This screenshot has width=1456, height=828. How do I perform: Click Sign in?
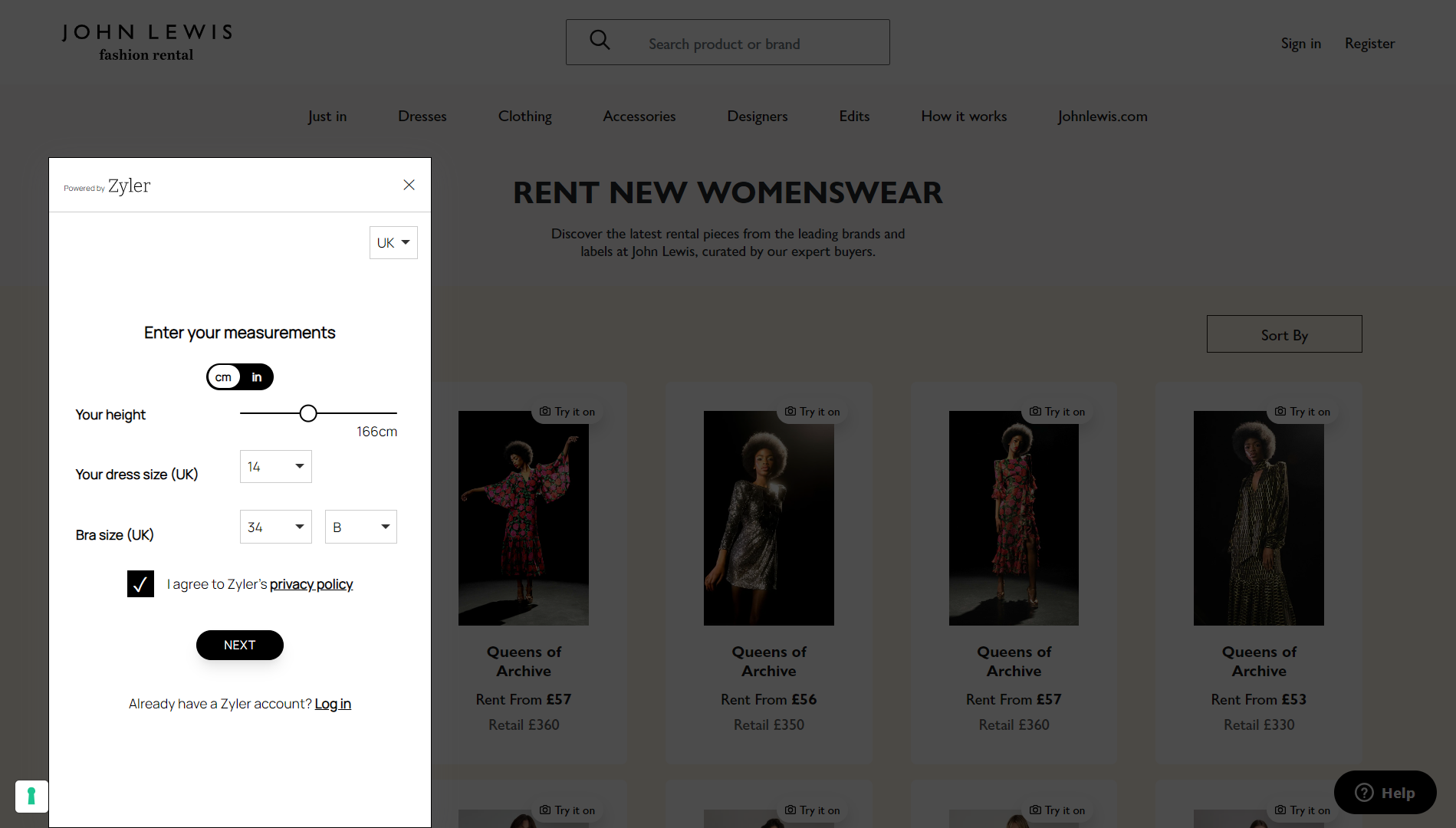1301,44
